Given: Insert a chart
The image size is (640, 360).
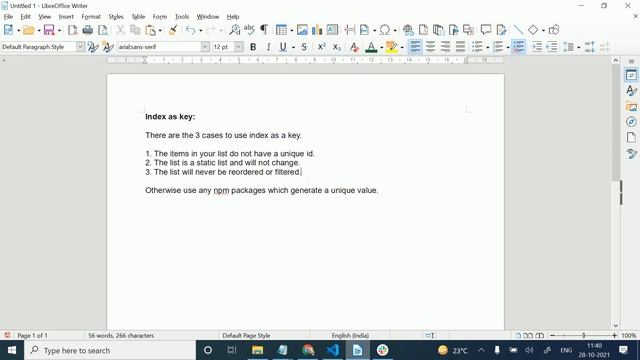Looking at the screenshot, I should click(x=317, y=30).
